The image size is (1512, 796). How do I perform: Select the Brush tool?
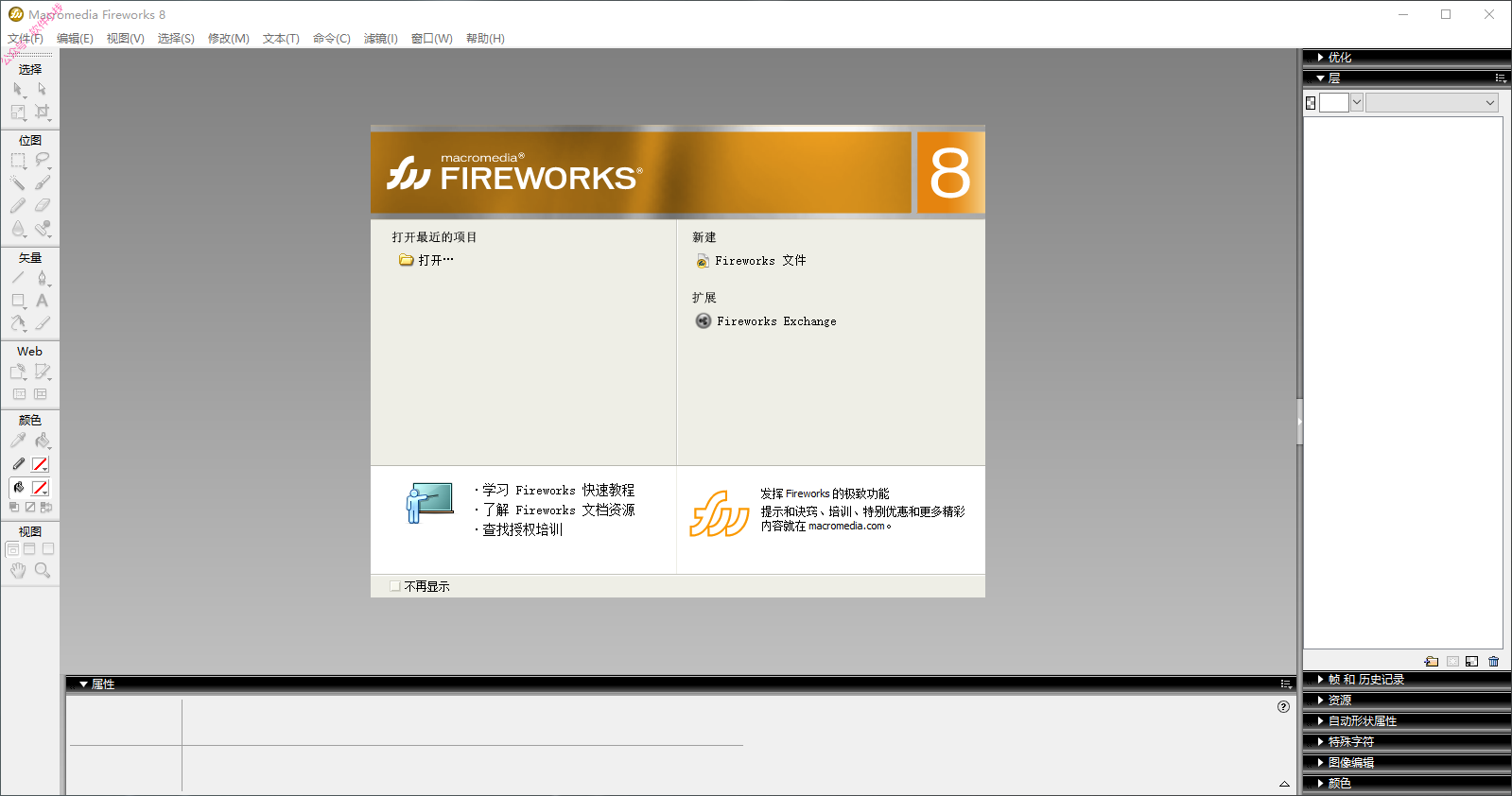42,182
